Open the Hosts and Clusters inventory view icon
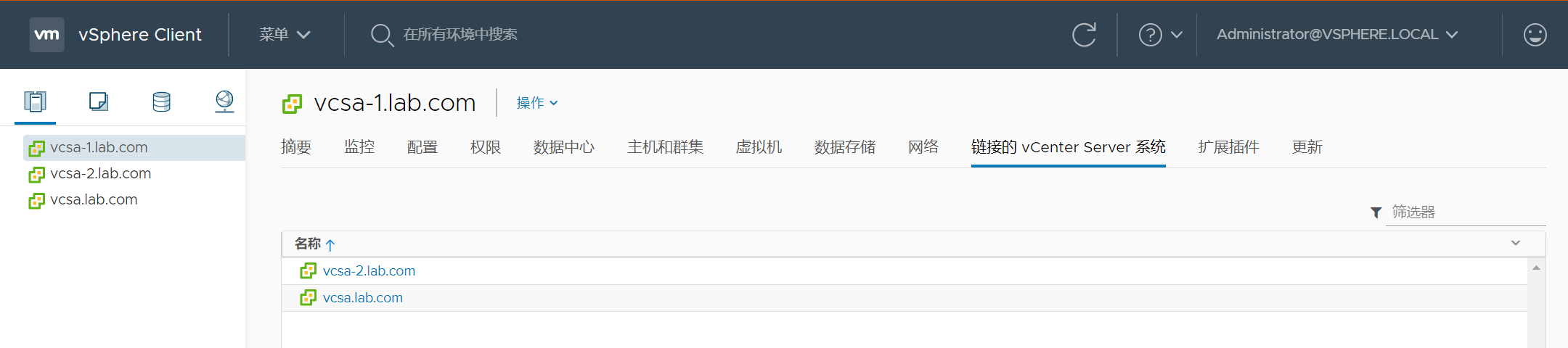This screenshot has height=348, width=1568. (x=35, y=101)
